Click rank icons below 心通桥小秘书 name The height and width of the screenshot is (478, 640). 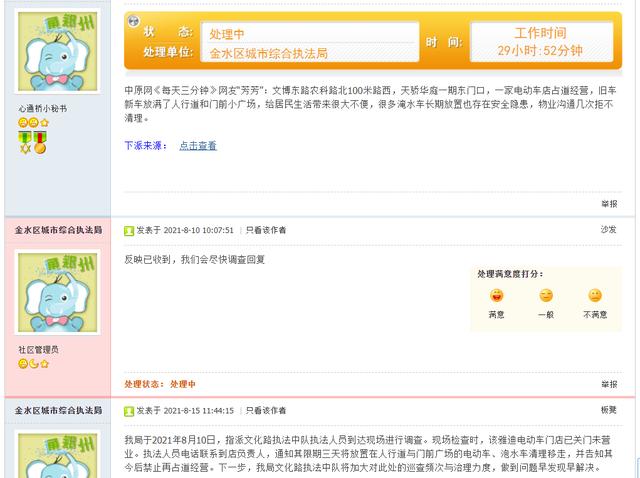pyautogui.click(x=33, y=122)
